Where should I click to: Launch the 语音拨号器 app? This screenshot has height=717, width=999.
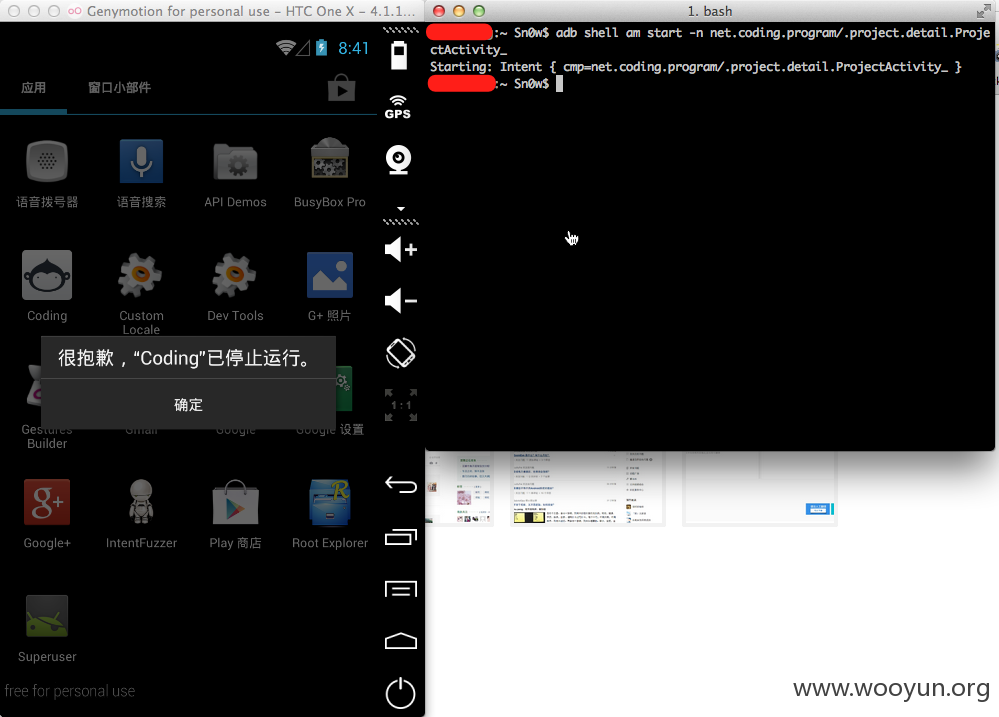[x=47, y=173]
